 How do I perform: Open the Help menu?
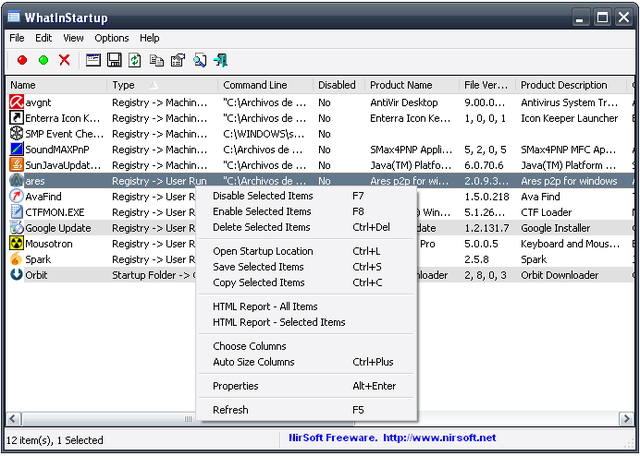click(x=149, y=38)
